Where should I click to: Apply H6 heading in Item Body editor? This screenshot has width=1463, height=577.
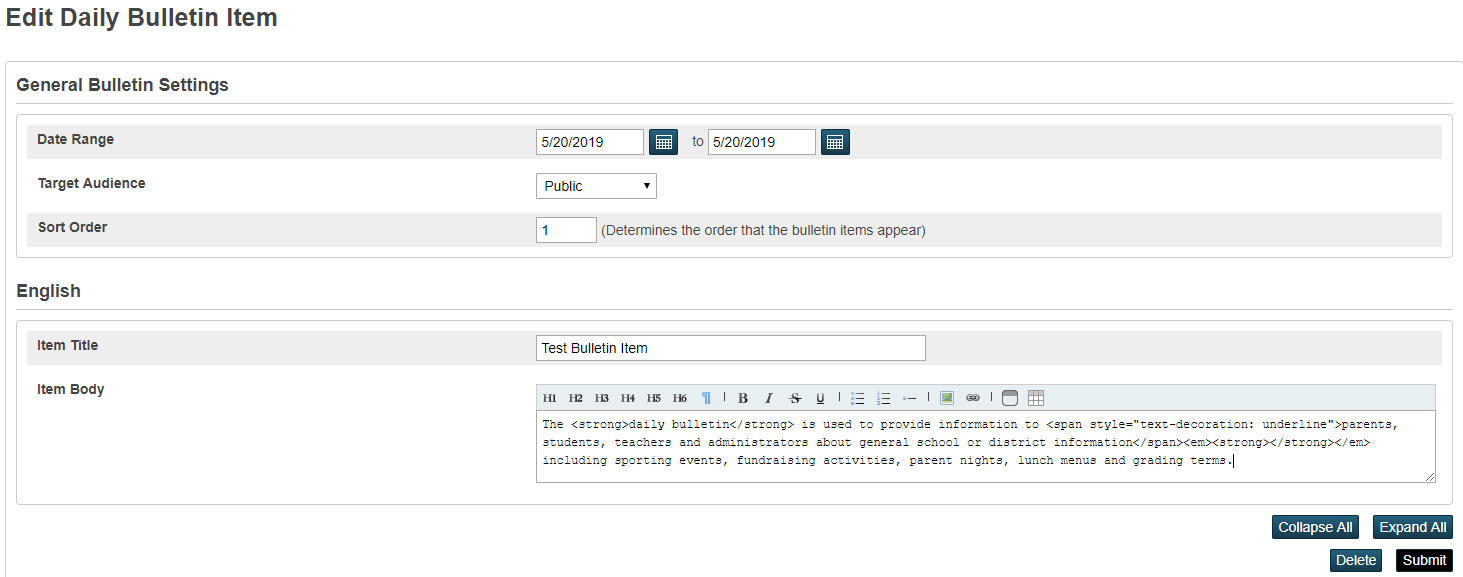click(x=680, y=398)
